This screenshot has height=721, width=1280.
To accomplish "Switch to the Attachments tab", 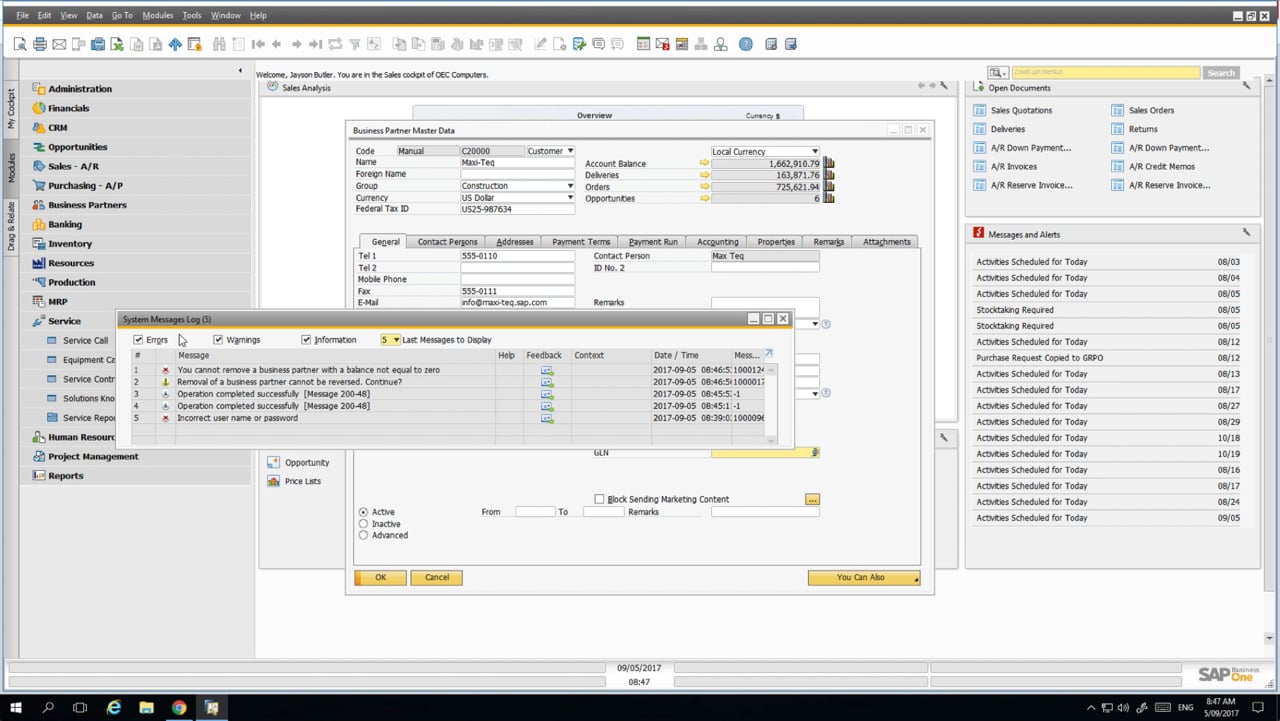I will (x=887, y=241).
